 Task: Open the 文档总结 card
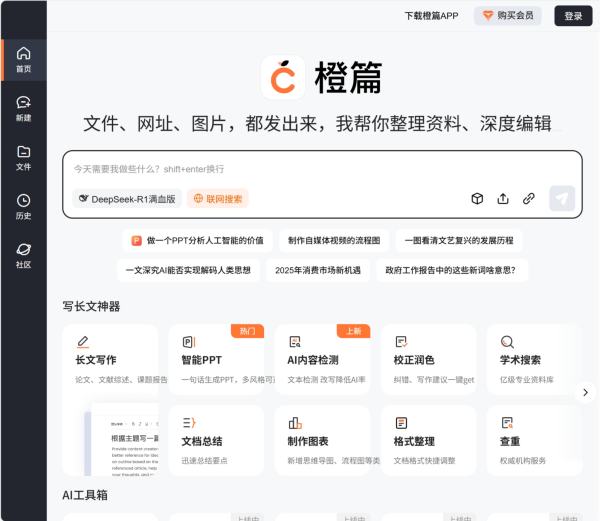tap(216, 441)
